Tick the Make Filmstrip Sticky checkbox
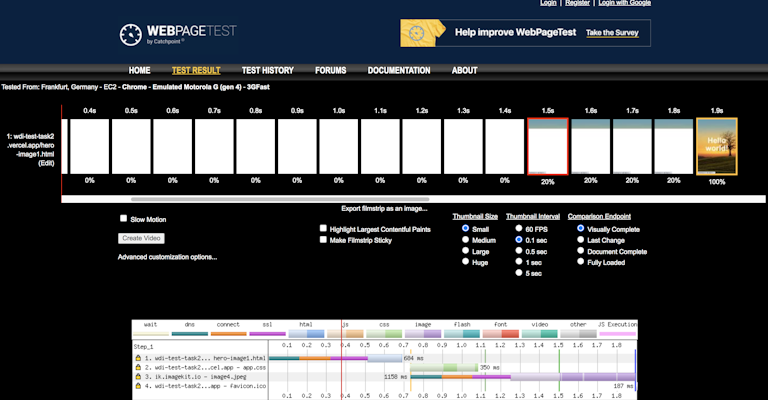Screen dimensions: 768x400 click(x=323, y=240)
